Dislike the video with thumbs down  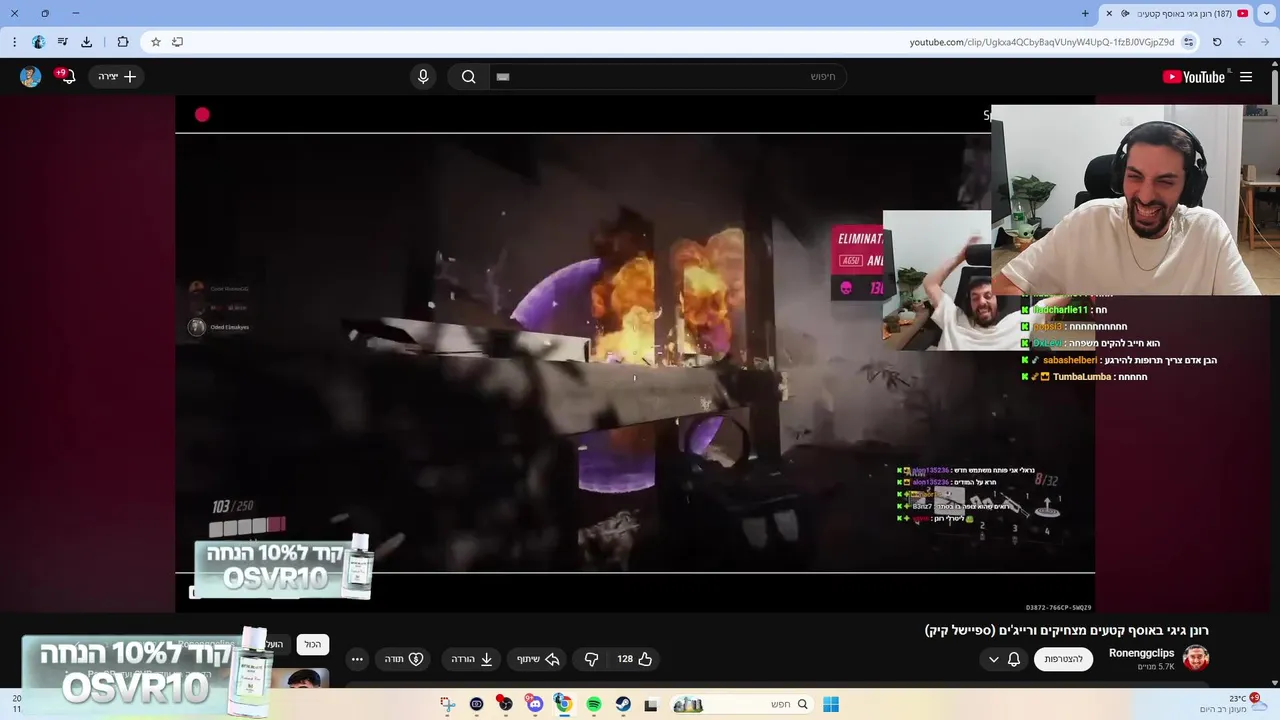pos(591,659)
